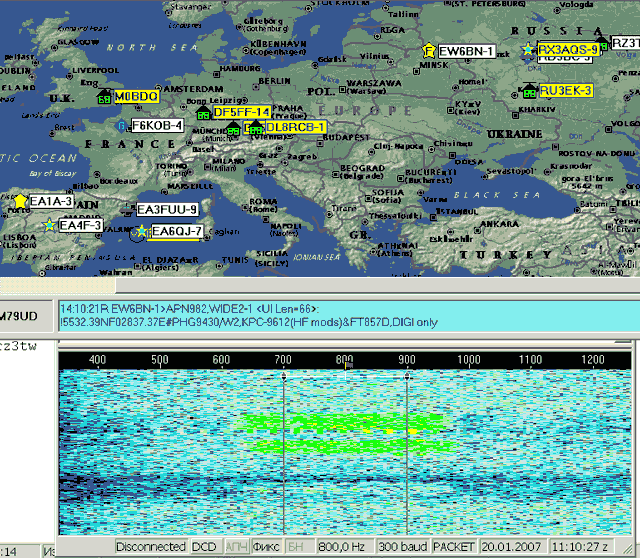
Task: Click the Disconnected status panel
Action: pos(151,547)
